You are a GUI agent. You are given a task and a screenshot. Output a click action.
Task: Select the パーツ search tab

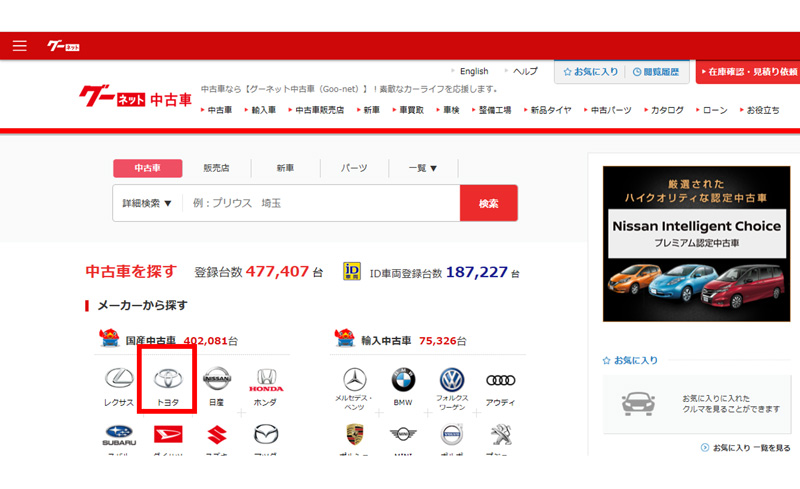(354, 168)
